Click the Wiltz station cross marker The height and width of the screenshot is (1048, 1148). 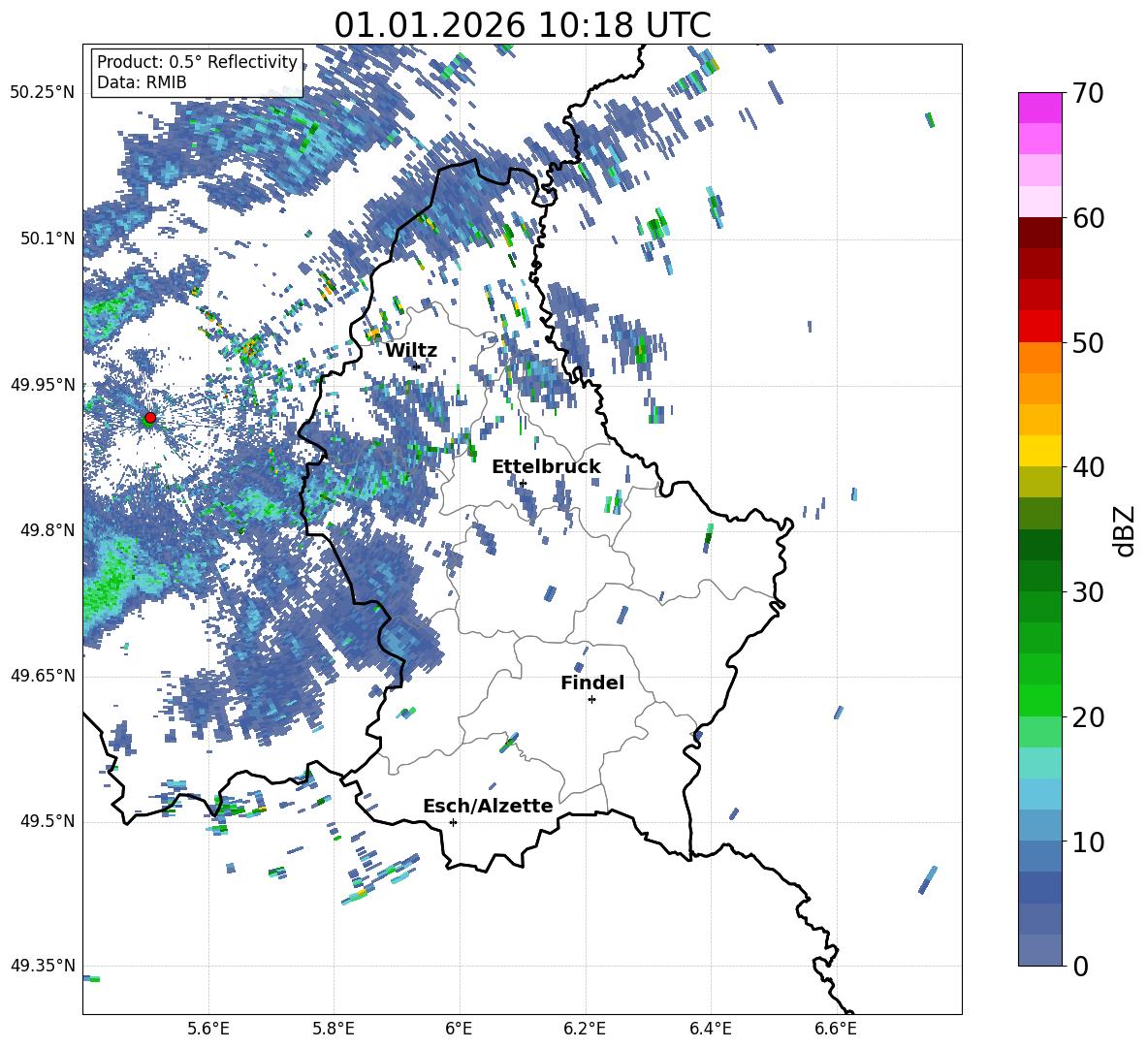416,366
